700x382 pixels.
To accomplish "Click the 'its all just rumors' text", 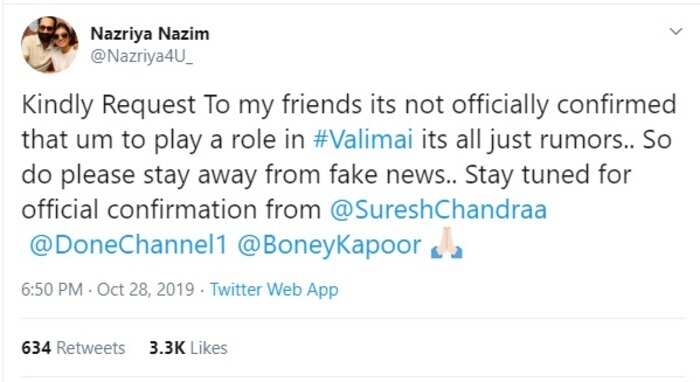I will pyautogui.click(x=522, y=140).
